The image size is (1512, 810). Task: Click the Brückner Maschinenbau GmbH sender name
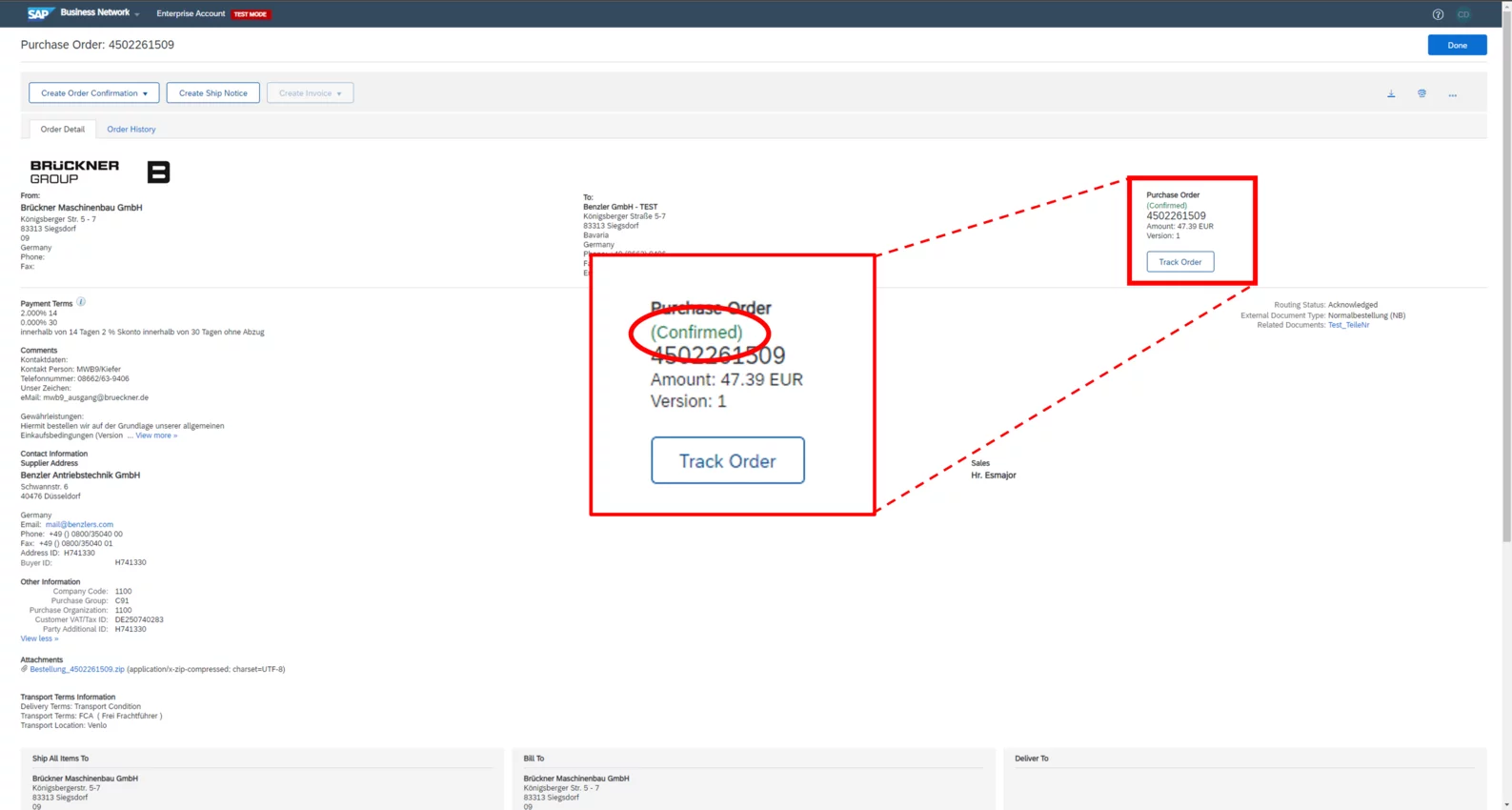click(81, 207)
